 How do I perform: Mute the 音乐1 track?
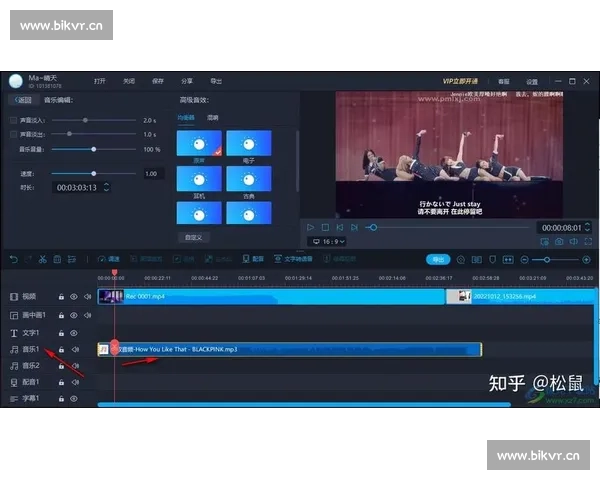click(75, 349)
